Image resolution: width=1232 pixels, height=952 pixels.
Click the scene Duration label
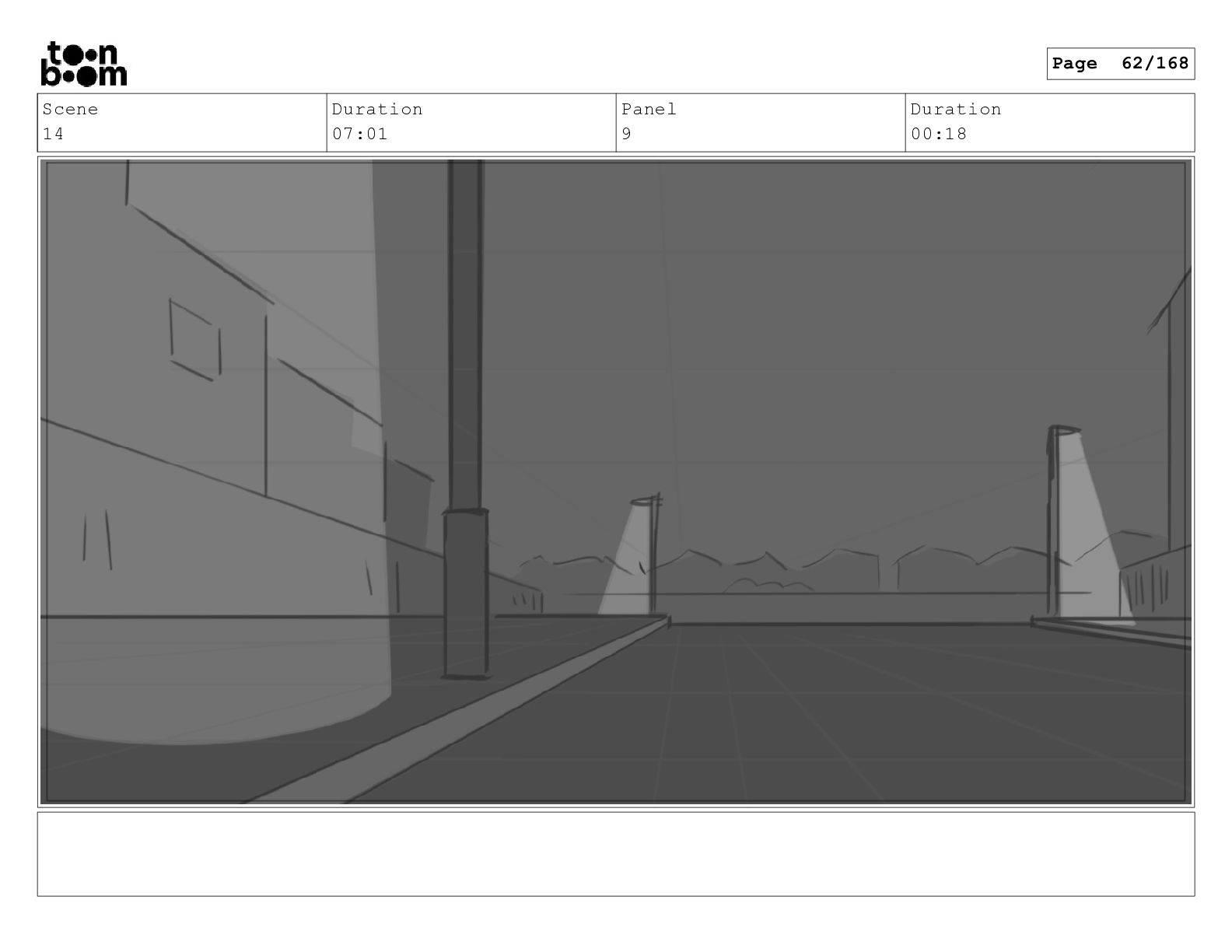point(377,109)
